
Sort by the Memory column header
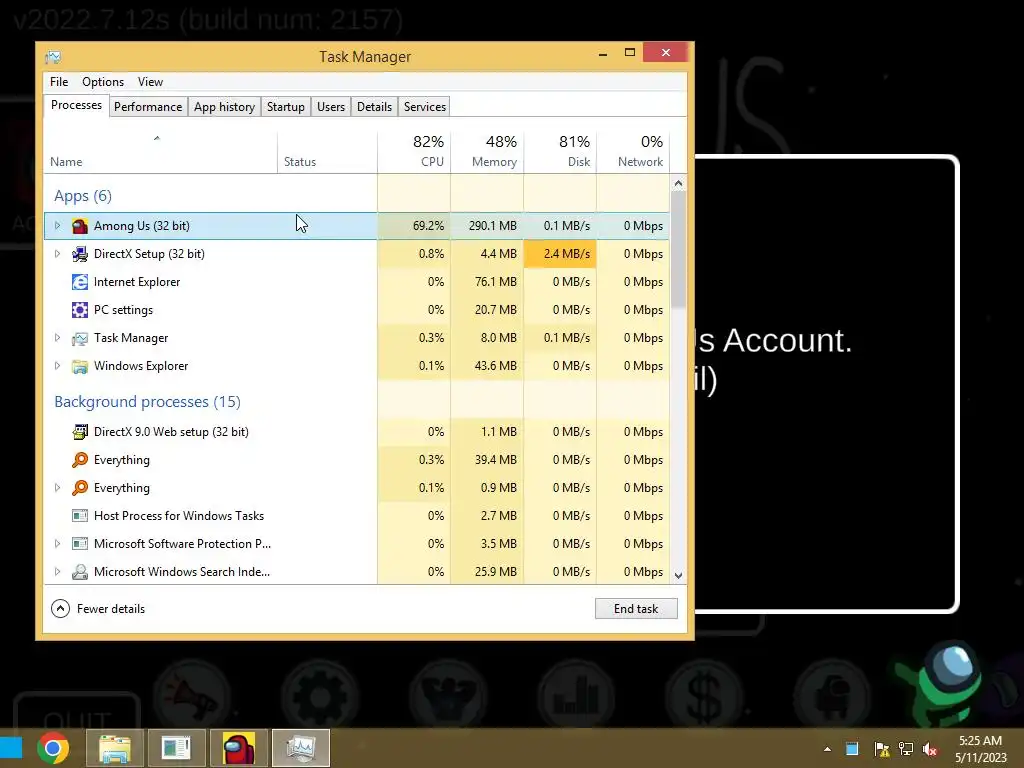[487, 152]
